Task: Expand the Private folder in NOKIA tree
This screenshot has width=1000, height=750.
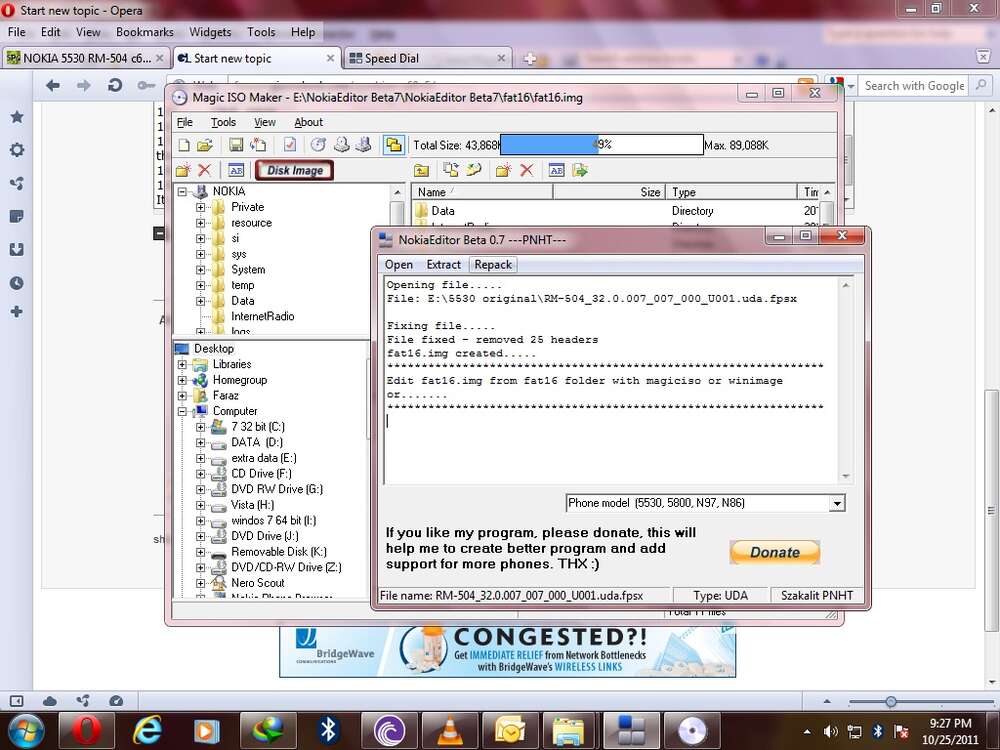Action: [200, 207]
